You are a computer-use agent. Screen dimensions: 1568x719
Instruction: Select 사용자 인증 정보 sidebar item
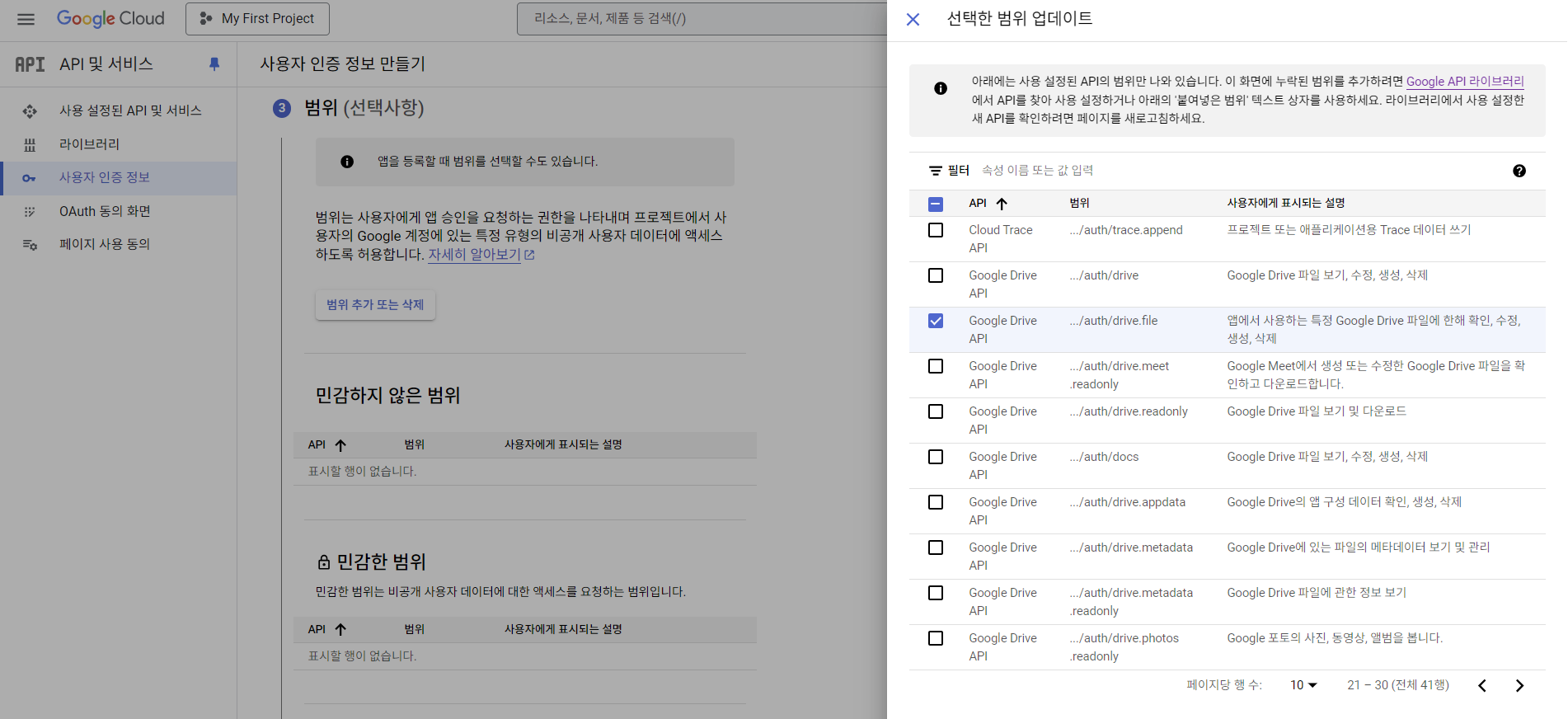pos(119,178)
